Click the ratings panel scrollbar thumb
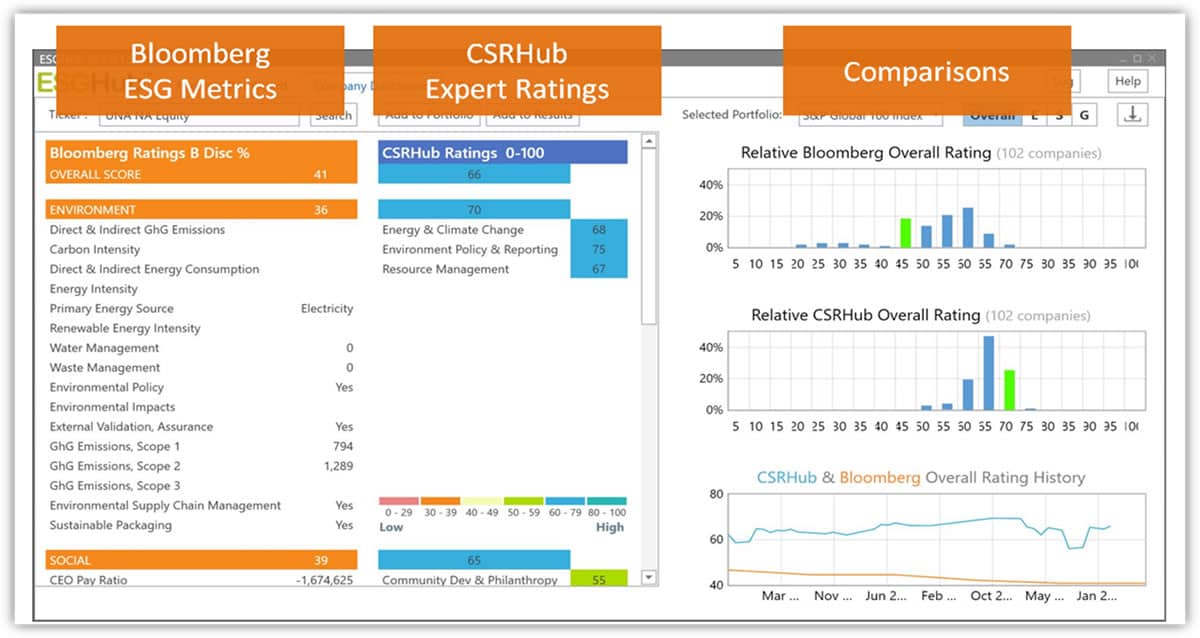The height and width of the screenshot is (638, 1200). pos(648,237)
